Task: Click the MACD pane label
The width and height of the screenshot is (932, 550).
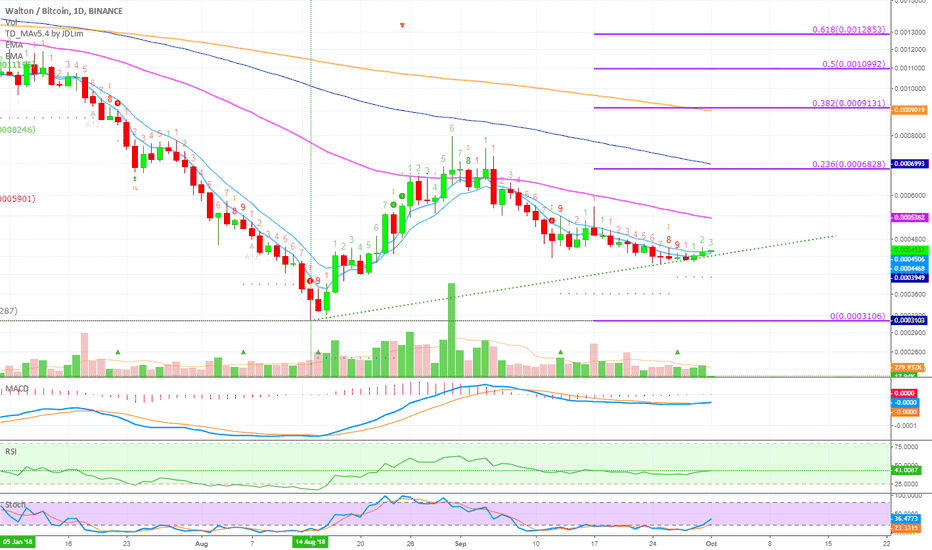Action: 17,388
